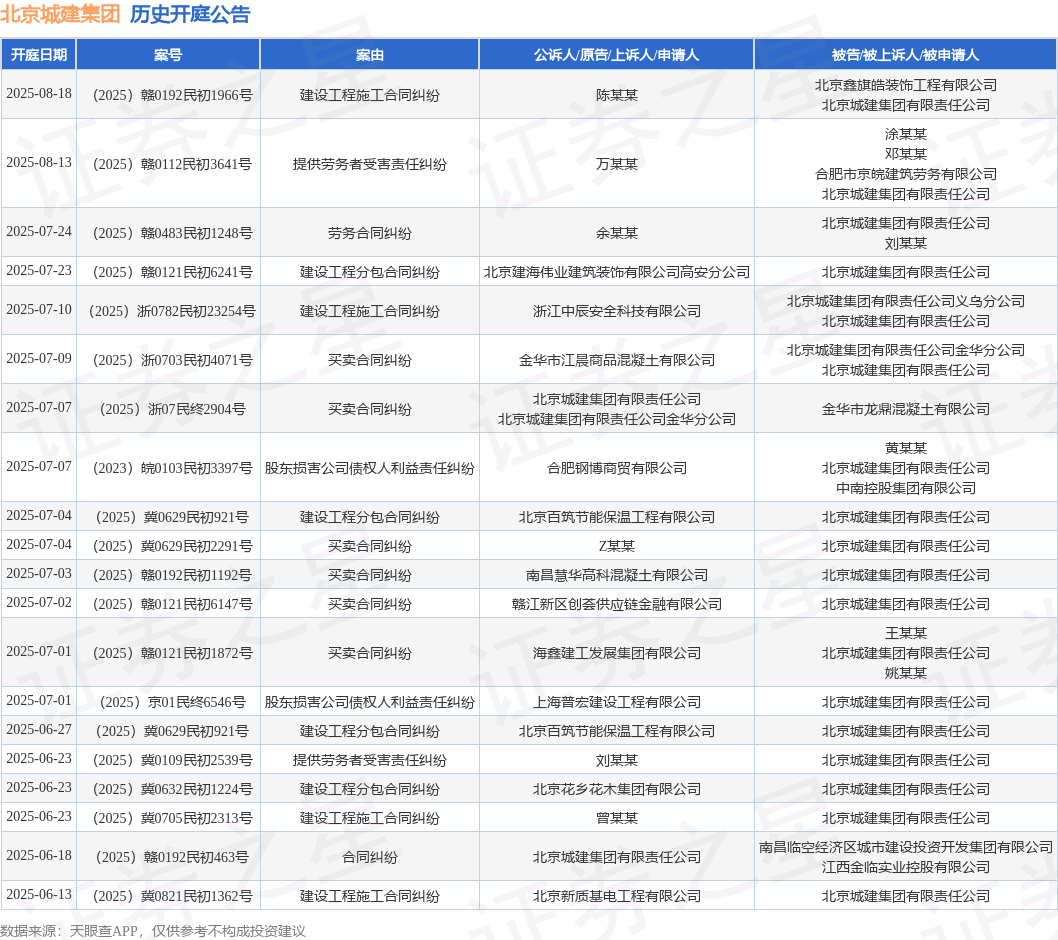Click case number (2025)赣0112民初3641号
1058x940 pixels.
tap(172, 164)
